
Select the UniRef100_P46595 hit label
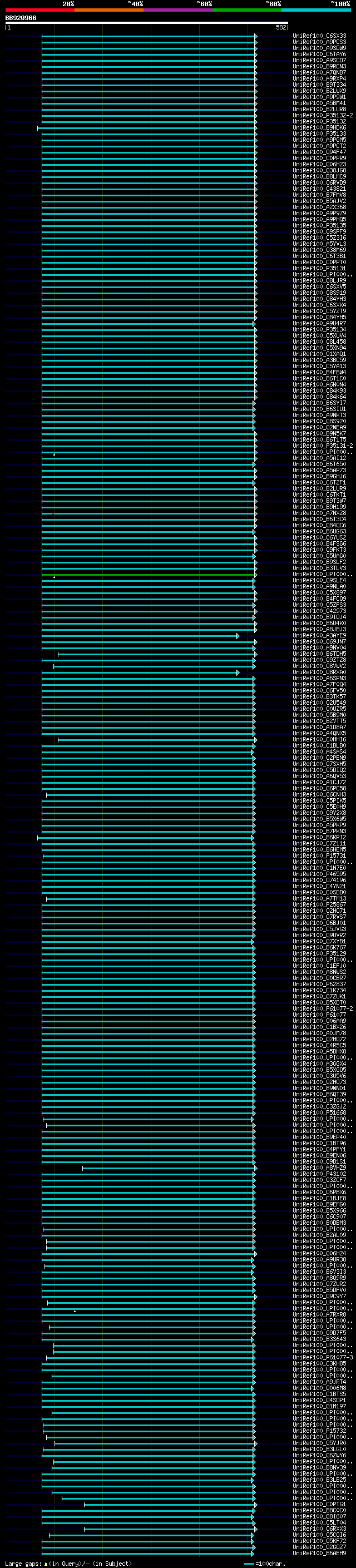coord(319,875)
